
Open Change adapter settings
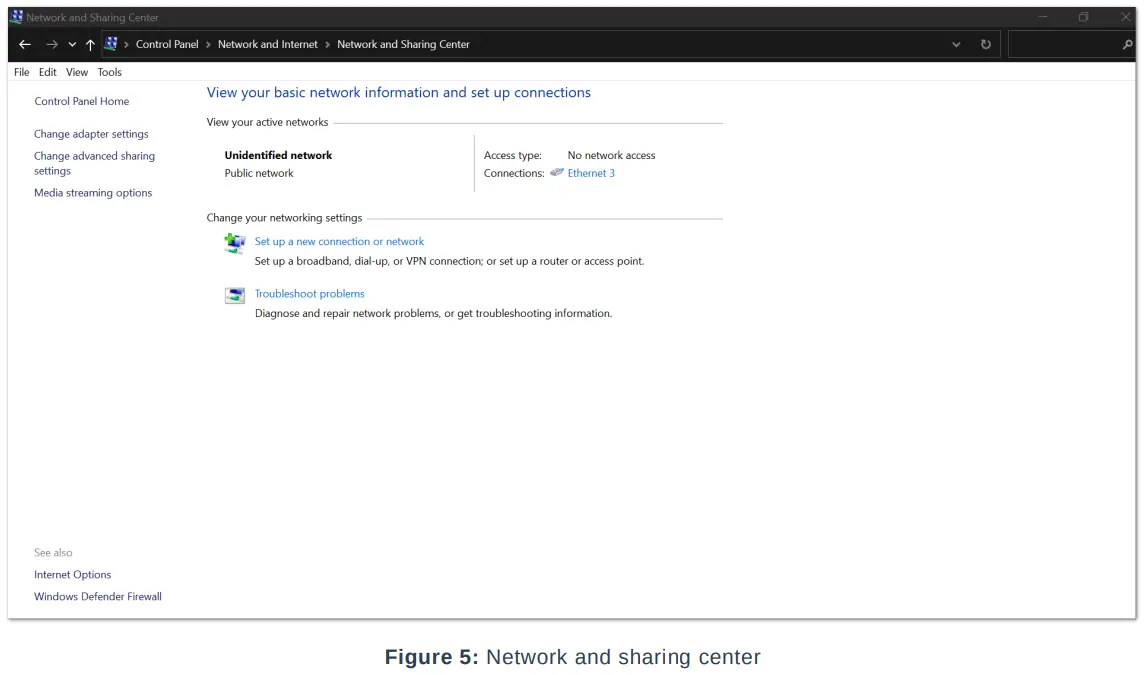[x=91, y=134]
